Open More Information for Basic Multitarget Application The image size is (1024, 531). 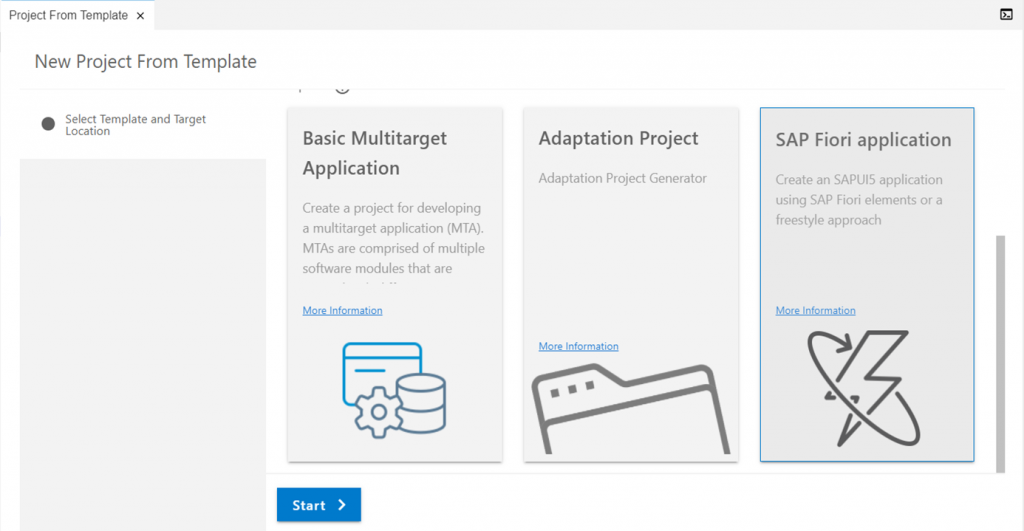342,310
